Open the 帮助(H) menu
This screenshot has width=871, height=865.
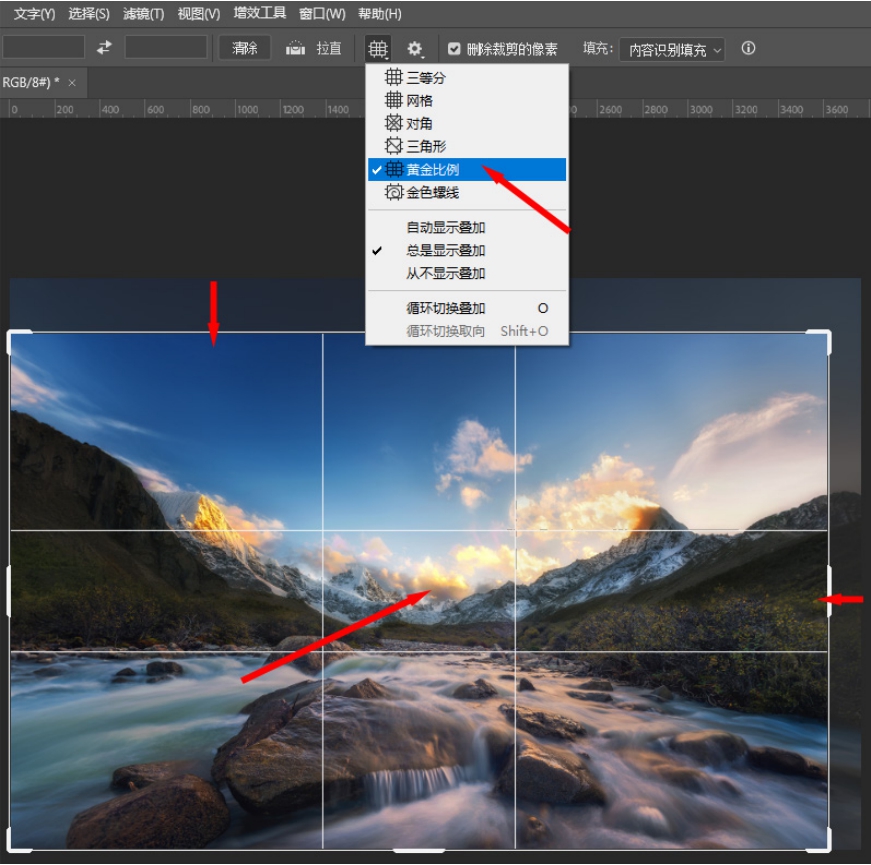[379, 13]
